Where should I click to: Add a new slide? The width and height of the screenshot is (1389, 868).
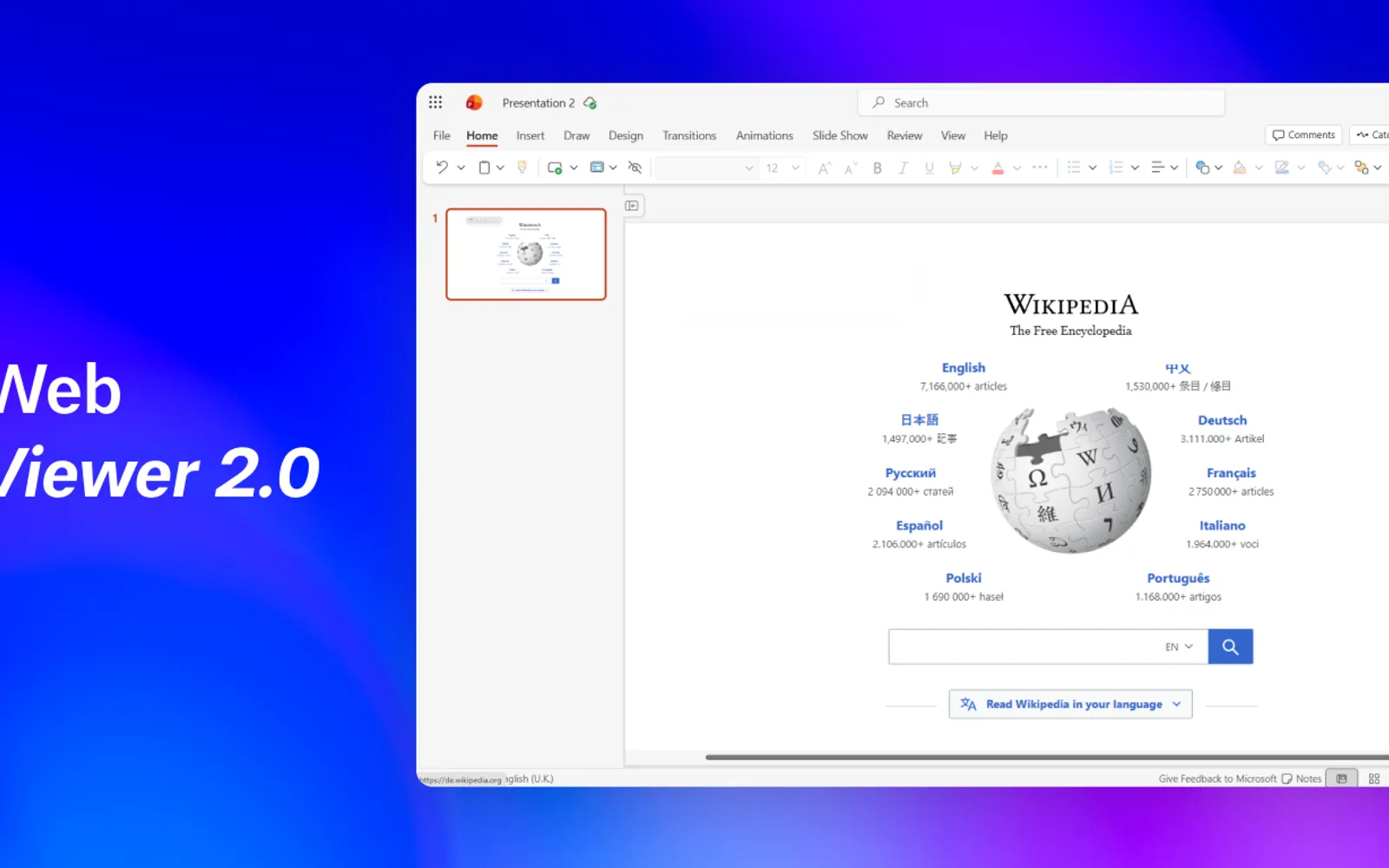tap(555, 168)
